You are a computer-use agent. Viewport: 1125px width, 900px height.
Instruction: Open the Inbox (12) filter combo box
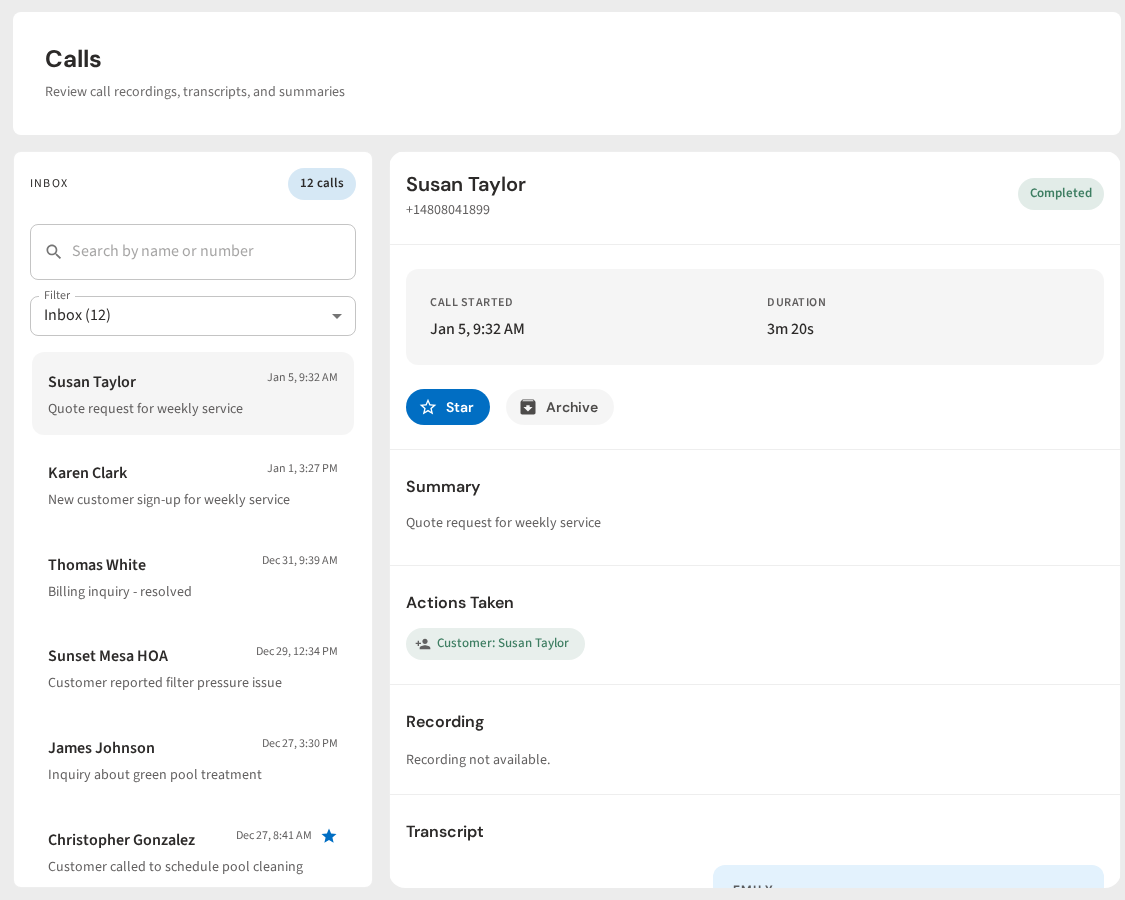(x=193, y=316)
